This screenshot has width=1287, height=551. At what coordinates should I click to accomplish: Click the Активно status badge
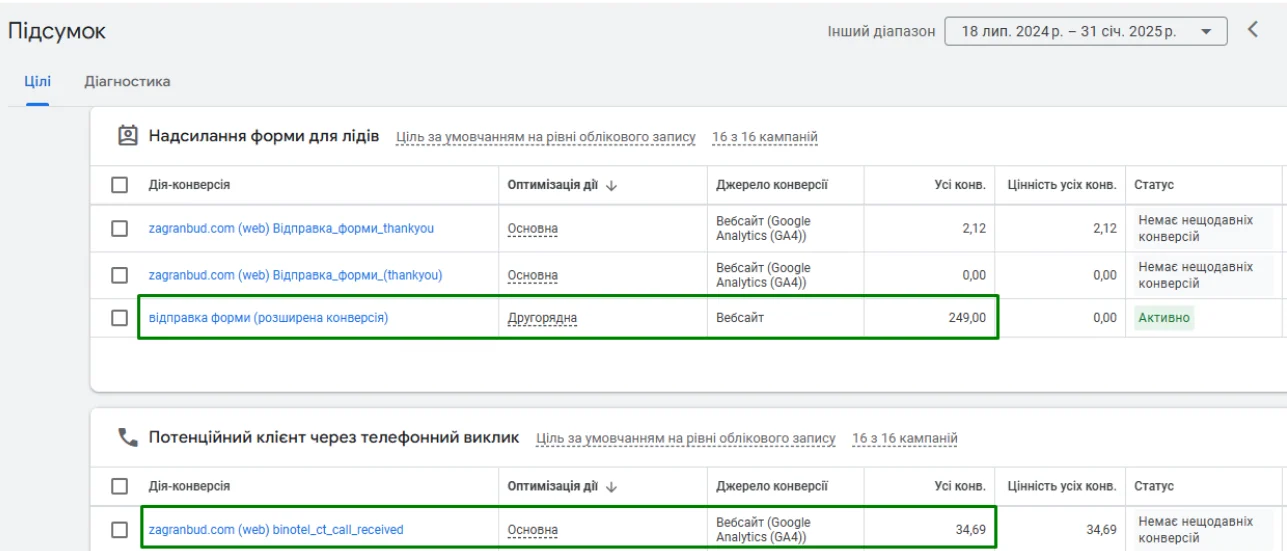[x=1164, y=318]
